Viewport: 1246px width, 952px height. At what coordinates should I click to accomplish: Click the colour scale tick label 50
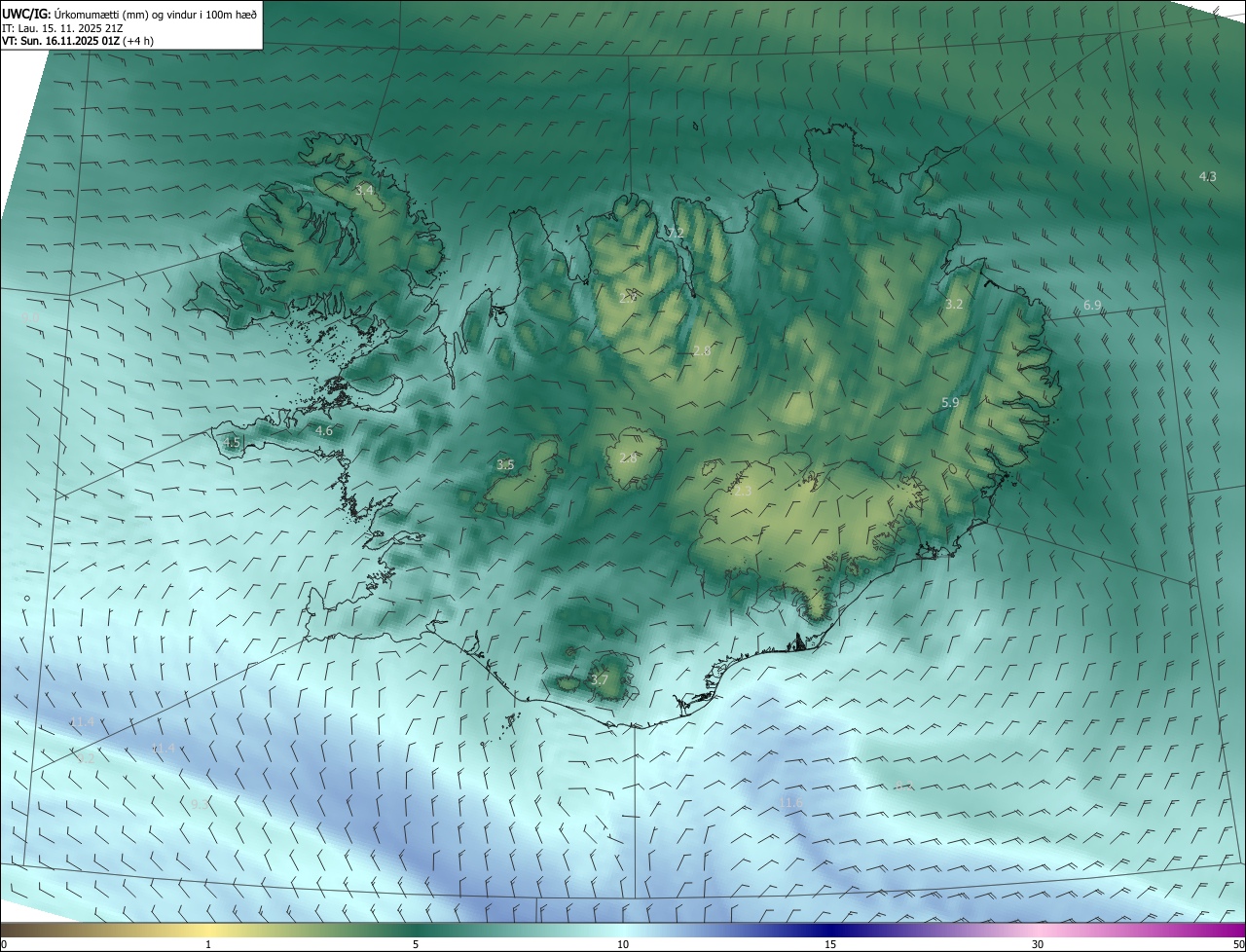(1238, 944)
